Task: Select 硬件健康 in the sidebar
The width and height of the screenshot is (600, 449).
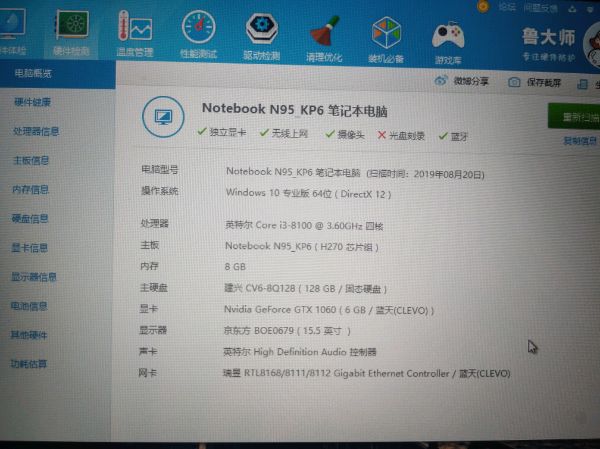Action: [33, 102]
